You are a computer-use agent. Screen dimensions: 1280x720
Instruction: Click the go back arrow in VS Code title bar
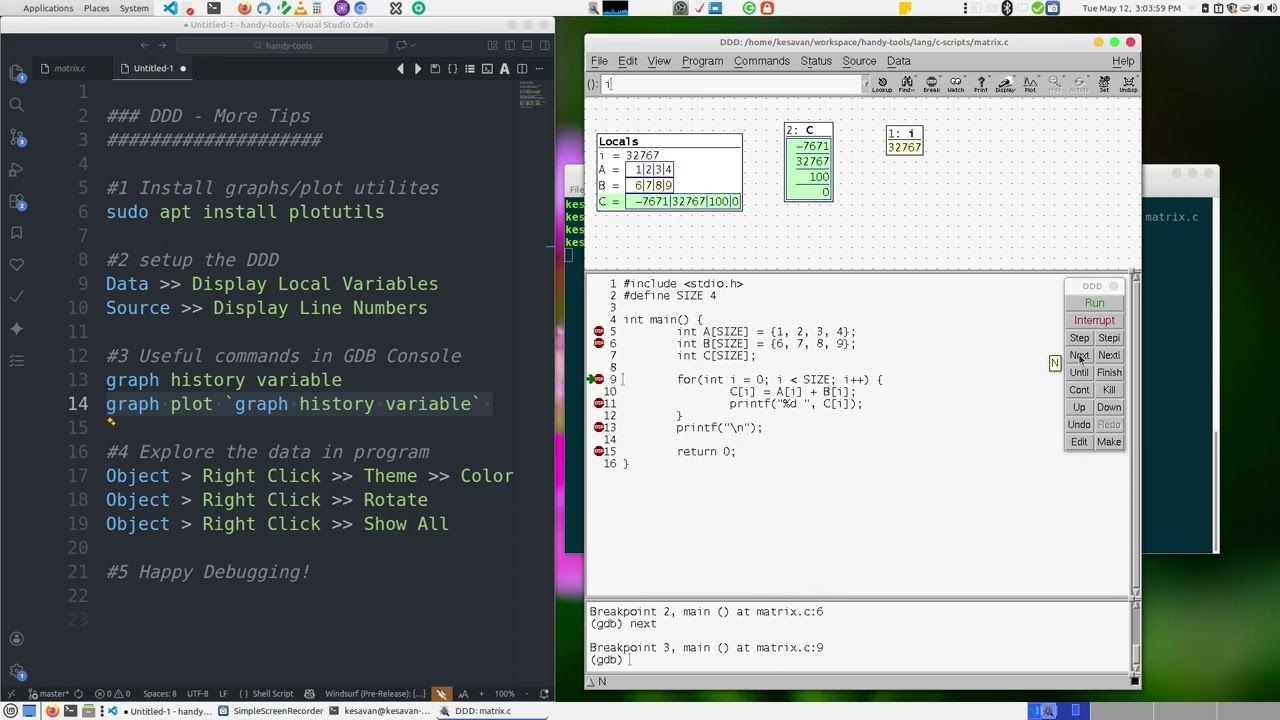tap(144, 45)
